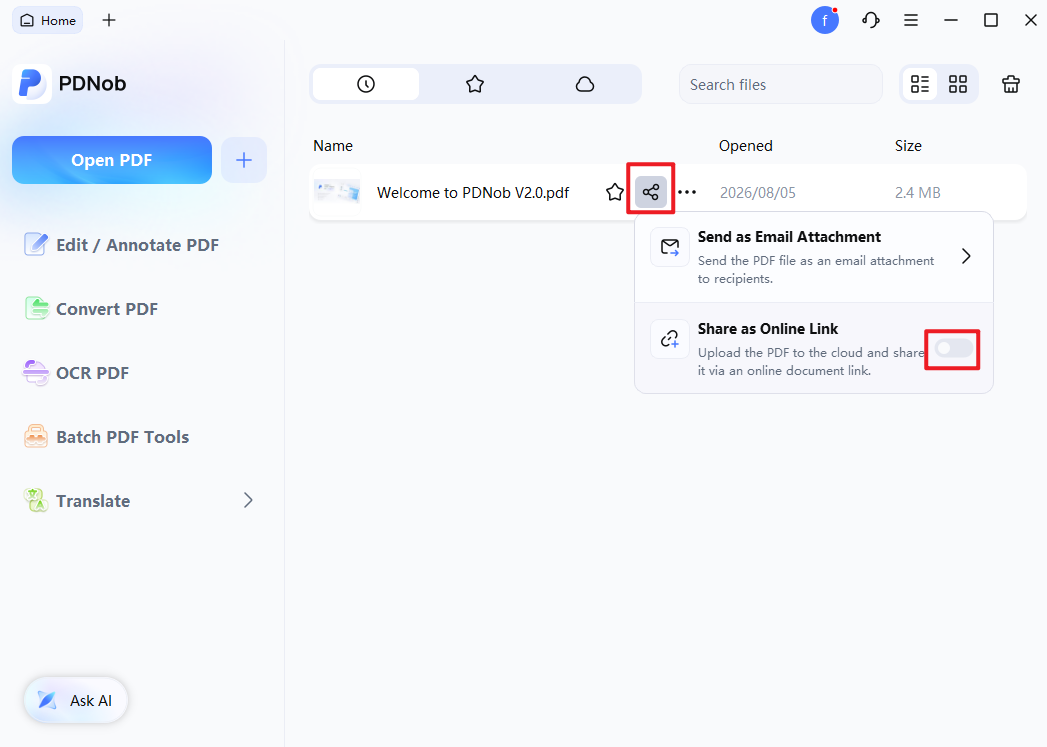Select the Translate option
1047x747 pixels.
[x=93, y=501]
